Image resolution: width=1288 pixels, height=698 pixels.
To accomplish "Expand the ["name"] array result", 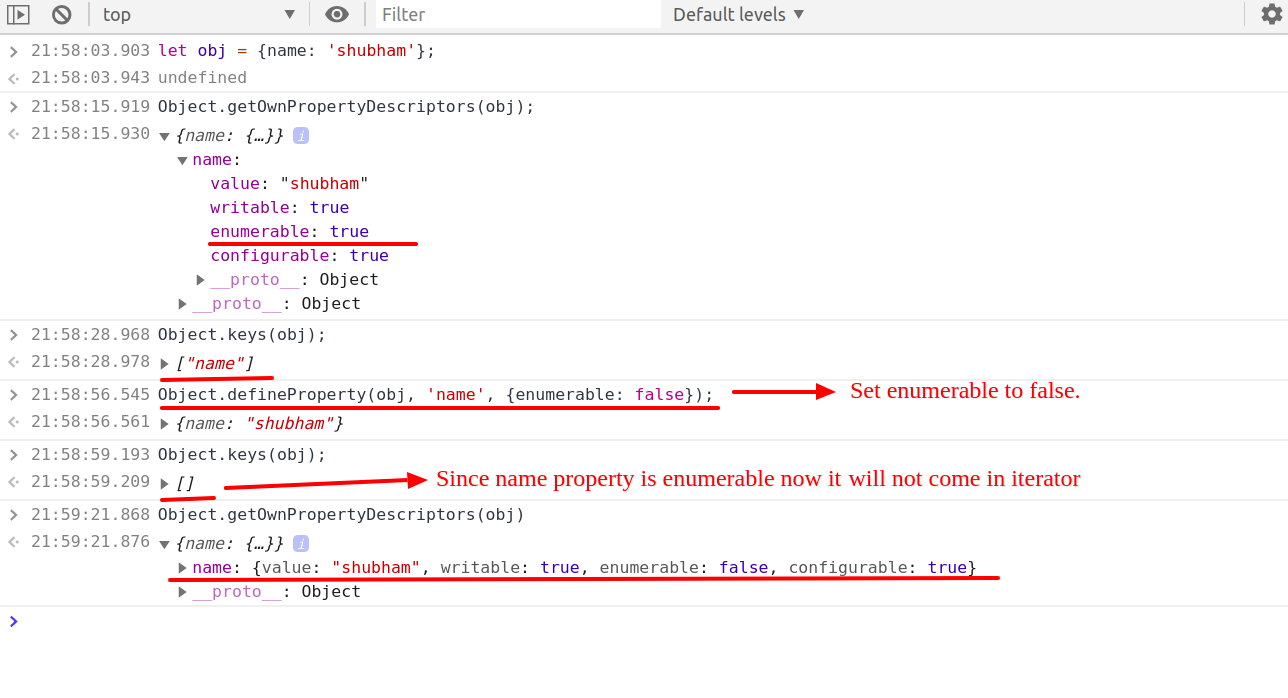I will 165,364.
